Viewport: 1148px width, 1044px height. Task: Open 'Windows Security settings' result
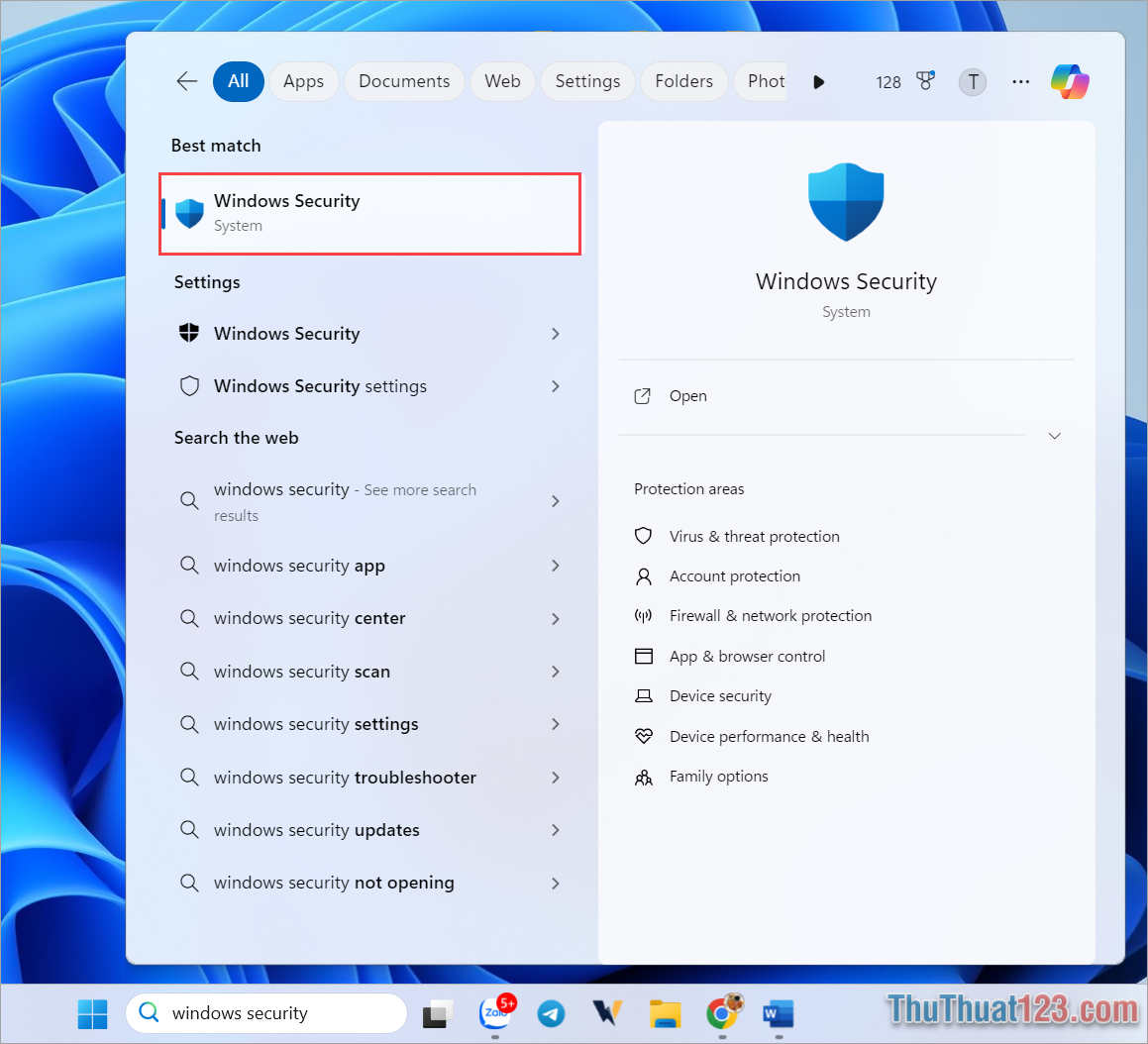point(370,386)
